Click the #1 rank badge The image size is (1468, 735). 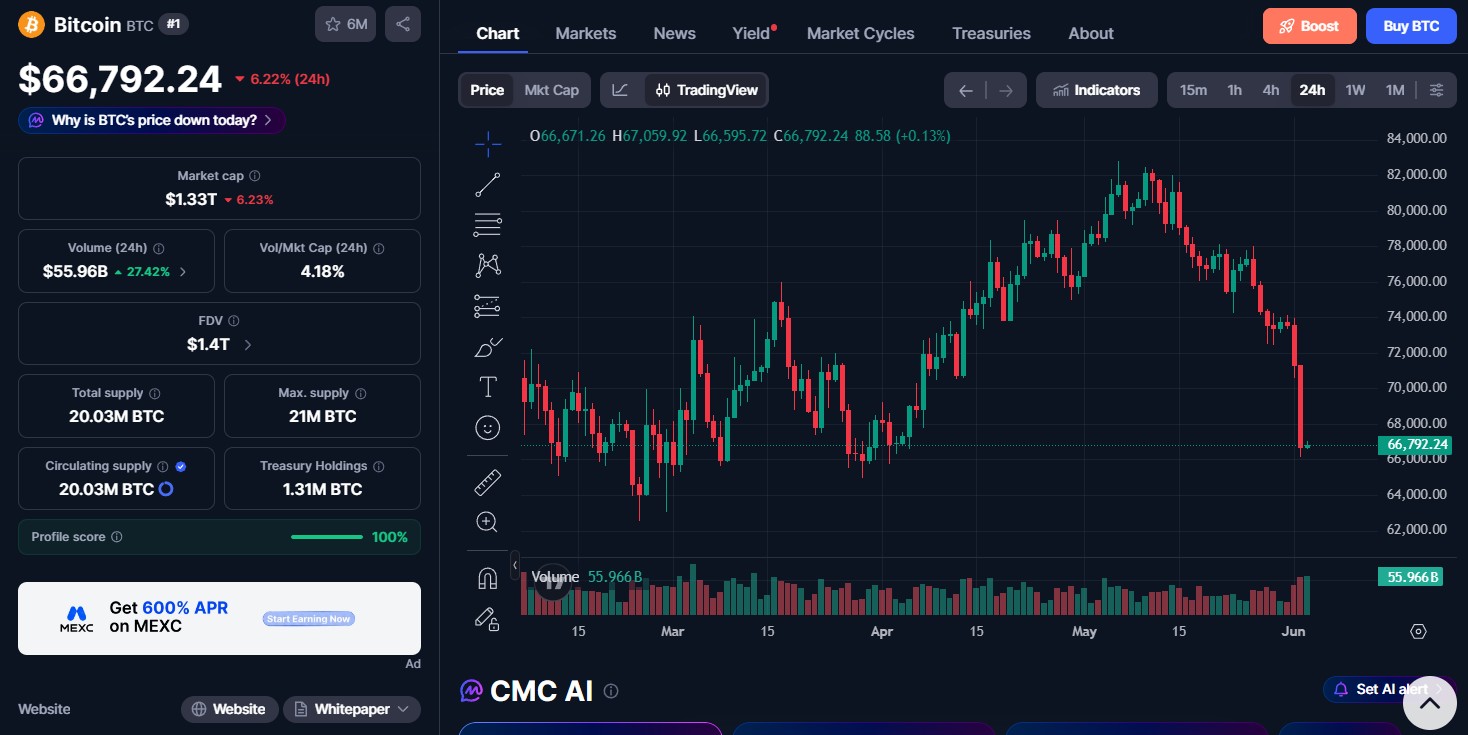(173, 24)
